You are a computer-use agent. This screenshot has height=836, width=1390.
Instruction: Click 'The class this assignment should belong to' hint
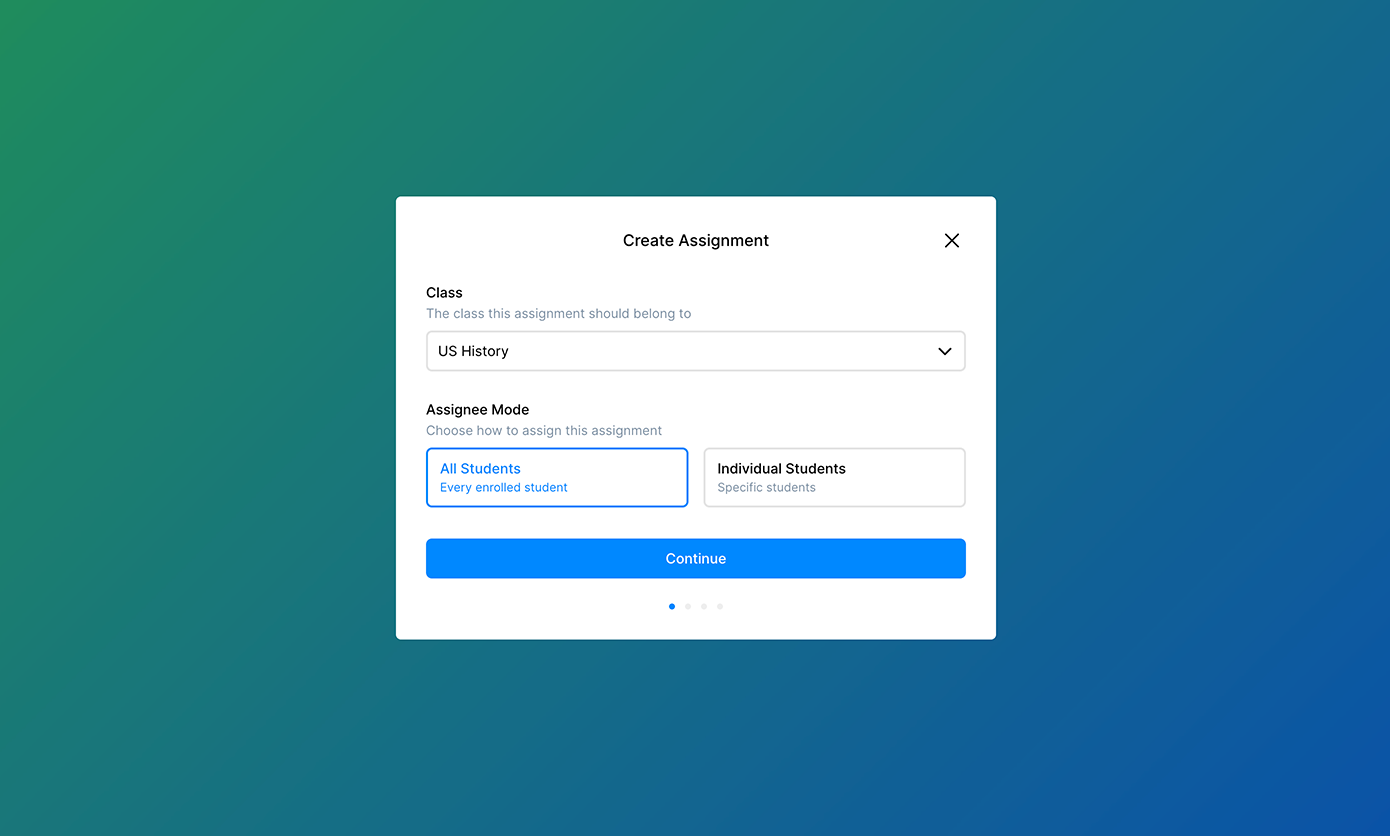tap(558, 313)
